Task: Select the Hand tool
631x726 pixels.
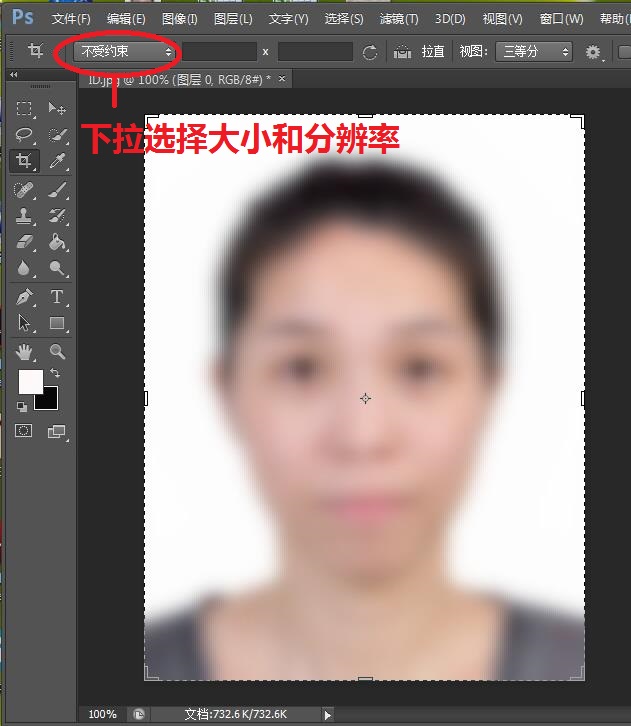Action: click(x=24, y=352)
